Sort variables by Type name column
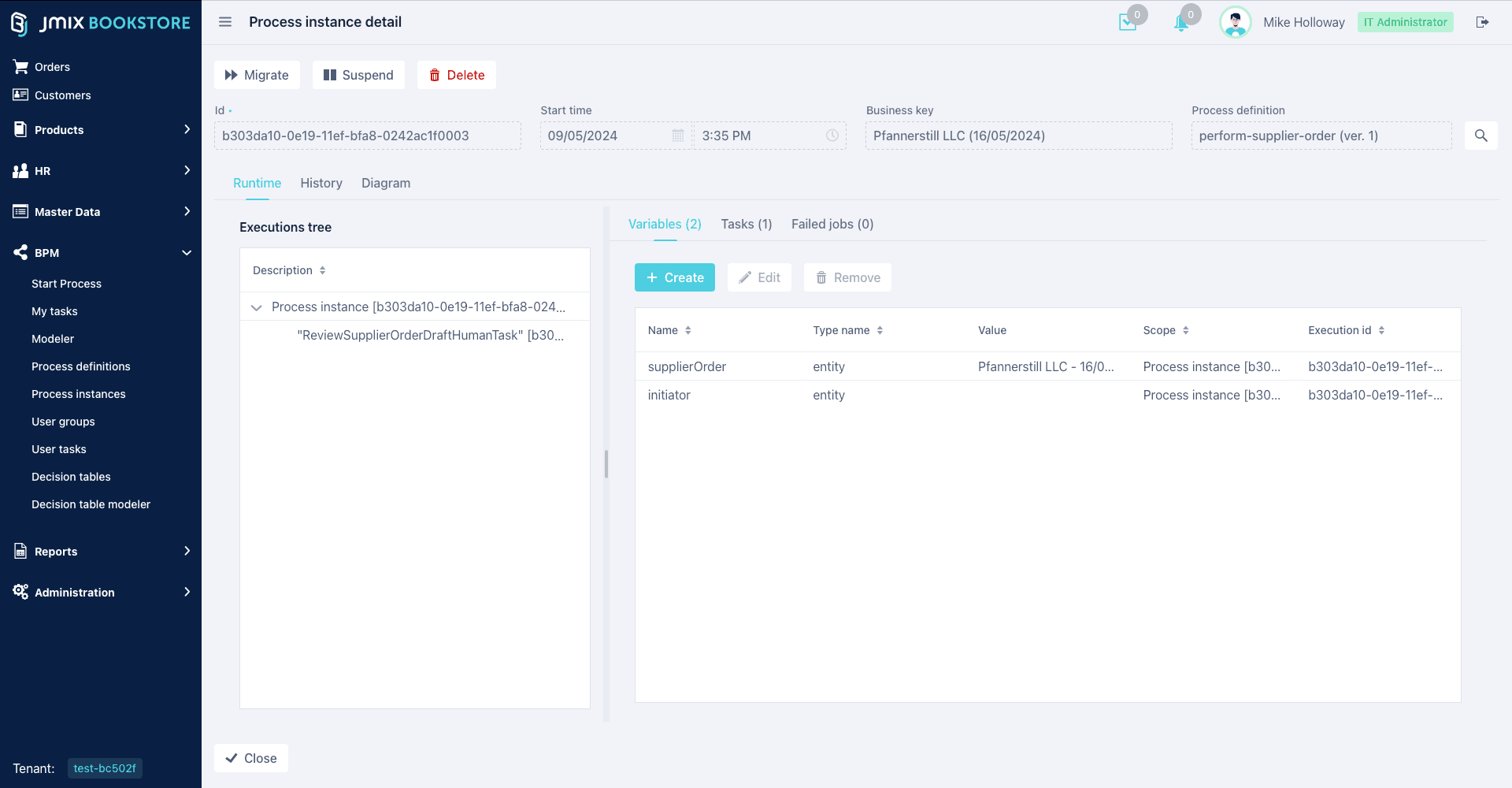Viewport: 1512px width, 788px height. click(x=880, y=330)
